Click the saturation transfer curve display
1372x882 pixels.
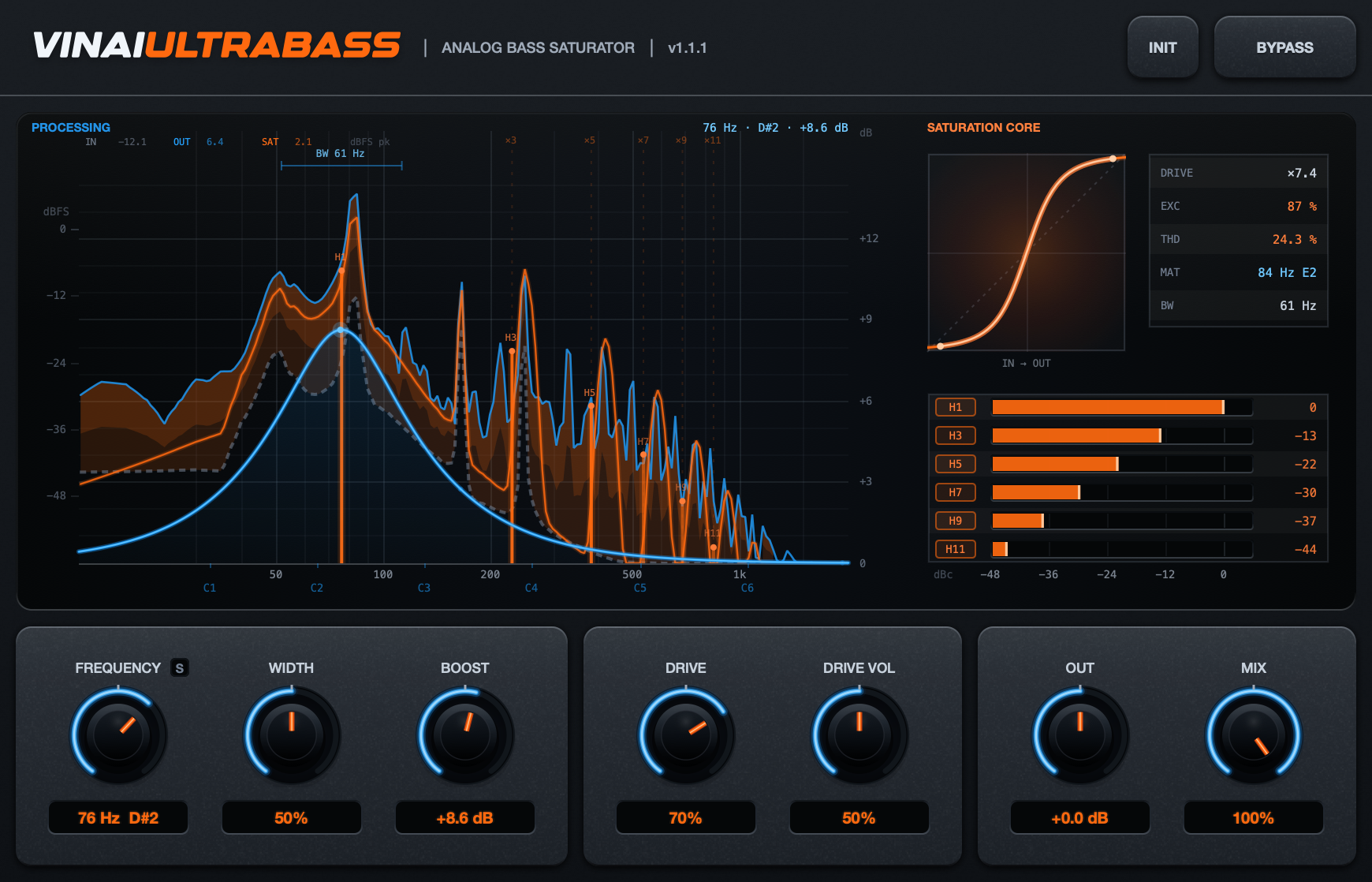pos(1027,252)
